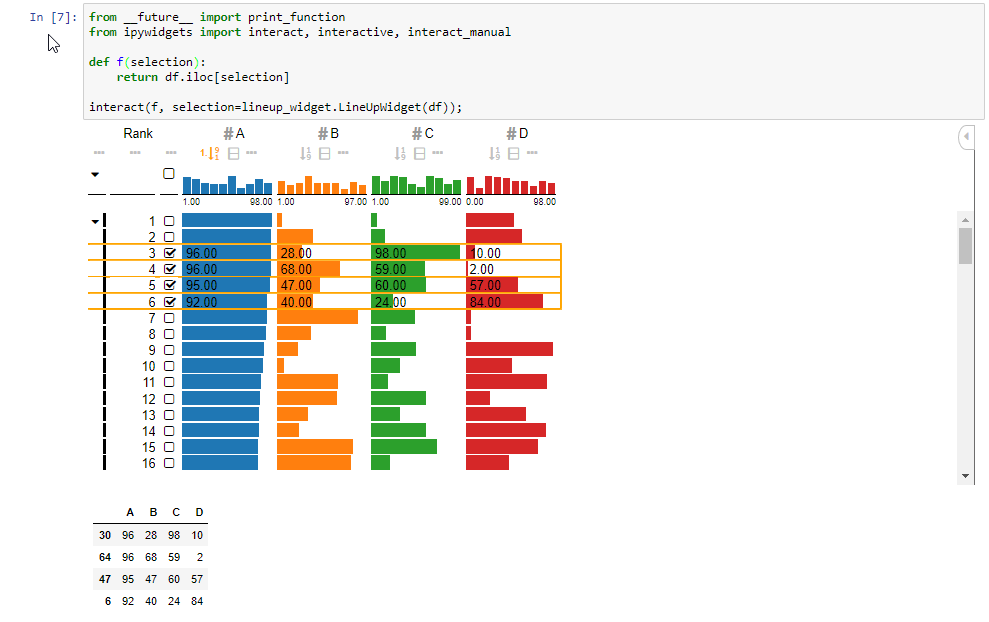989x622 pixels.
Task: Check the checkbox for rank 16 row
Action: coord(169,463)
